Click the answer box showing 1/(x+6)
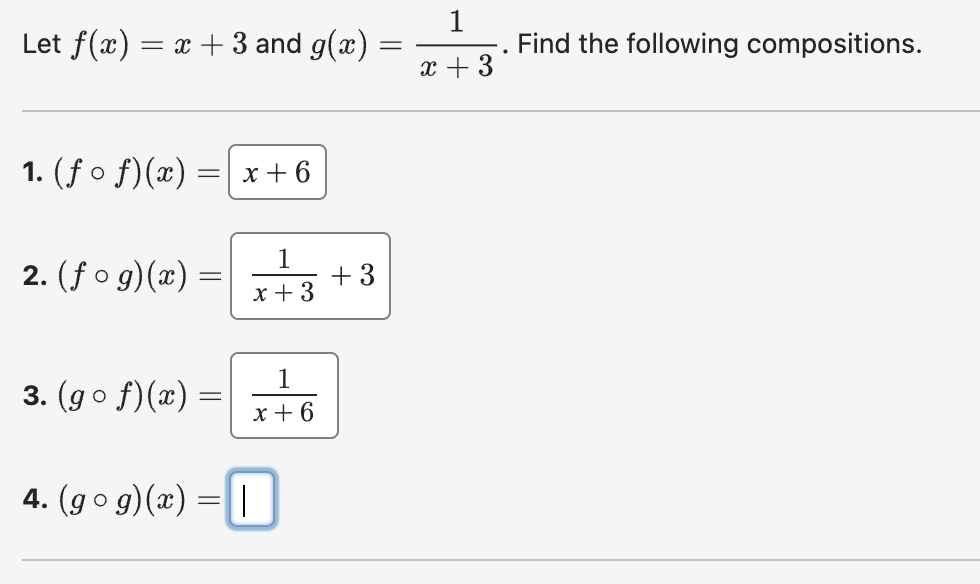 (x=284, y=396)
